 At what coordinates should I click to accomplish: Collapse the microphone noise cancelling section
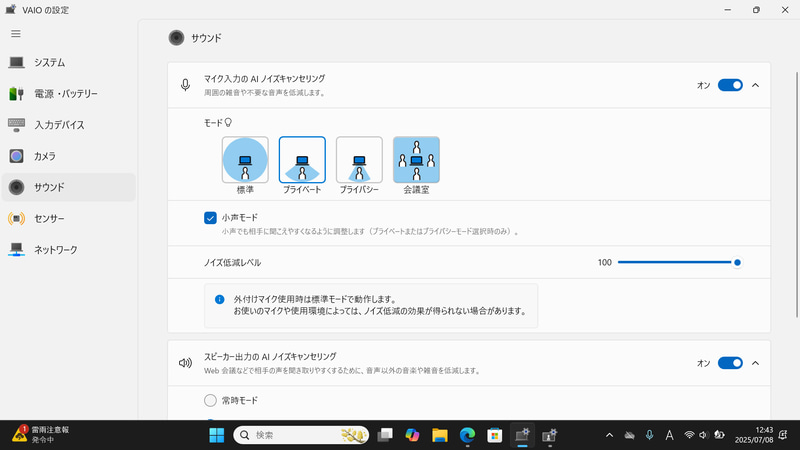(x=756, y=85)
